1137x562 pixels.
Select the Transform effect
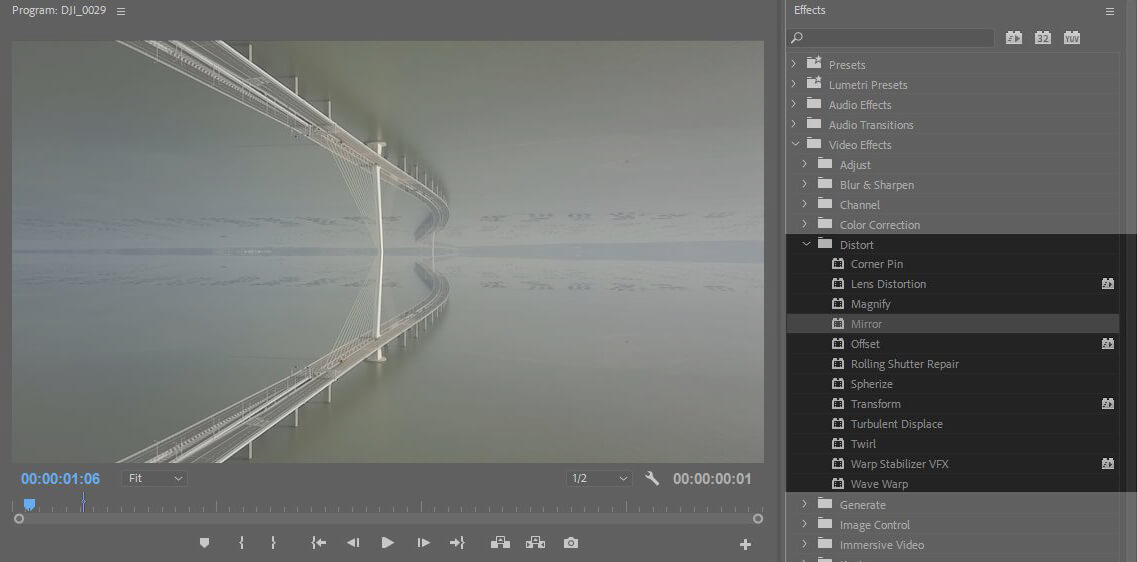coord(875,404)
